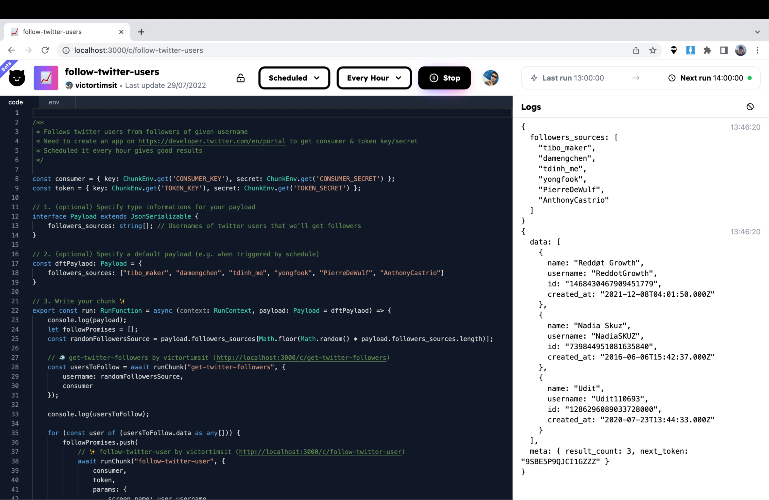
Task: Expand the tab search chevron
Action: [x=757, y=32]
